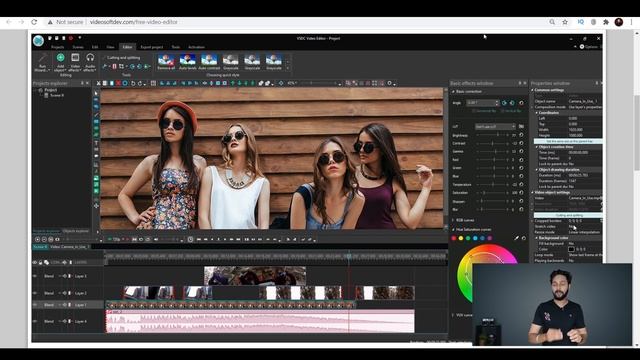
Task: Apply the Auto levels quick style
Action: [x=187, y=62]
